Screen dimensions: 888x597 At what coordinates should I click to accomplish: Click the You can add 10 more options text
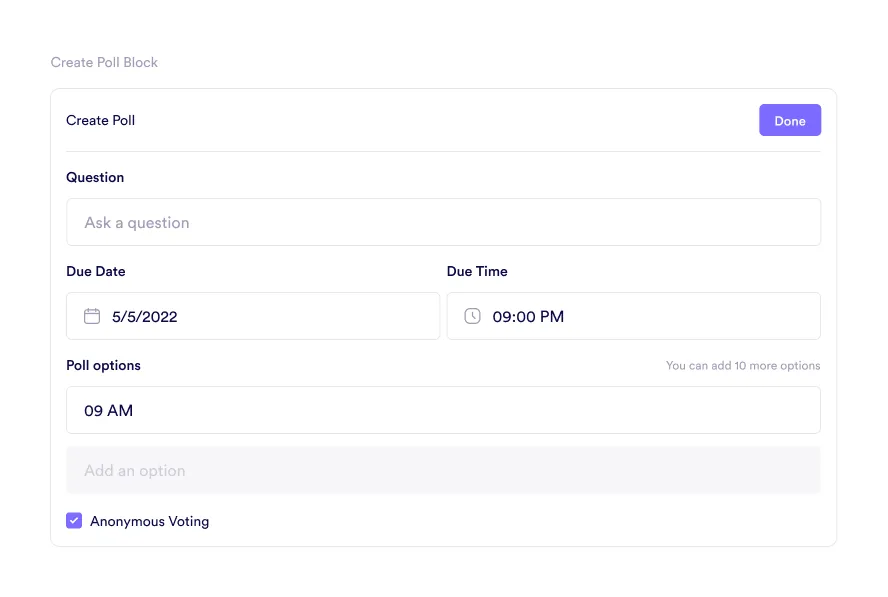[743, 365]
